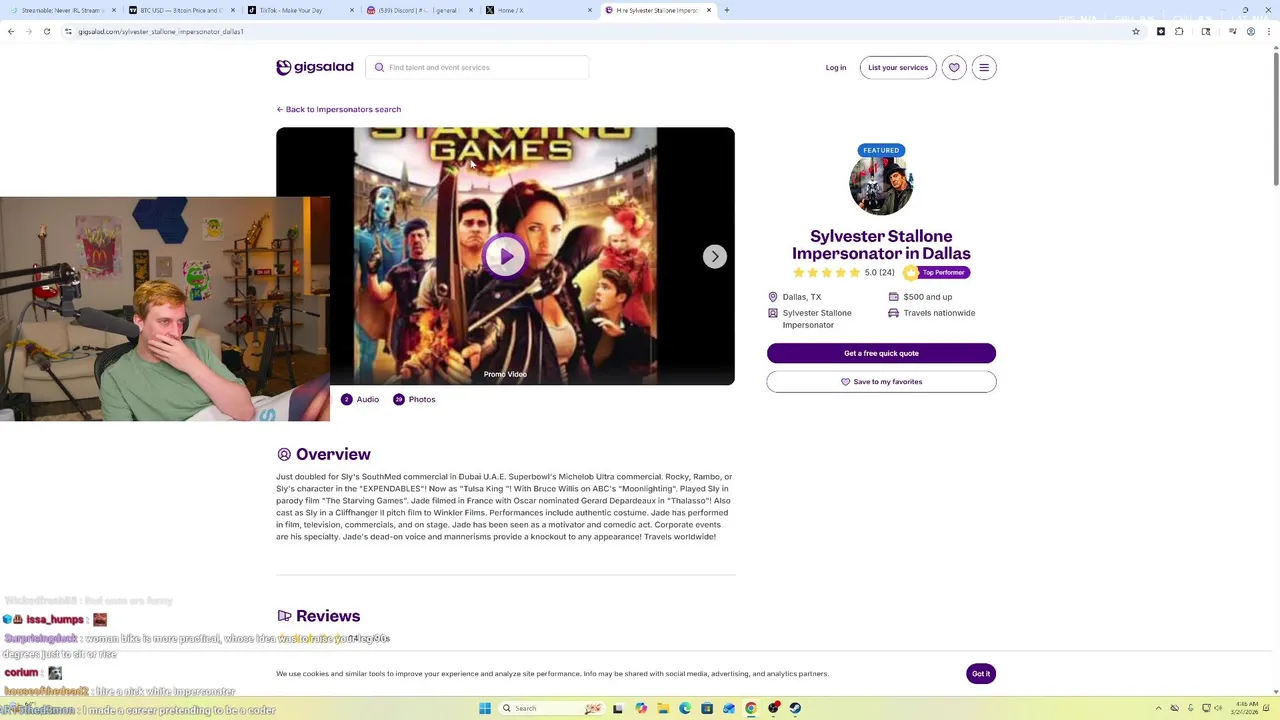Click the Overview heading
The width and height of the screenshot is (1280, 720).
point(333,454)
